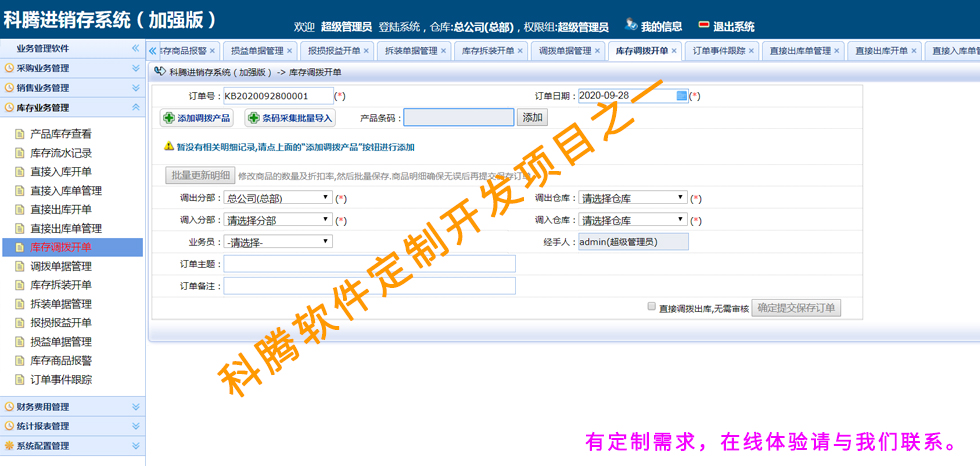Click the document icon beside 库存流水记录
Screen dimensions: 980x466
pyautogui.click(x=19, y=153)
